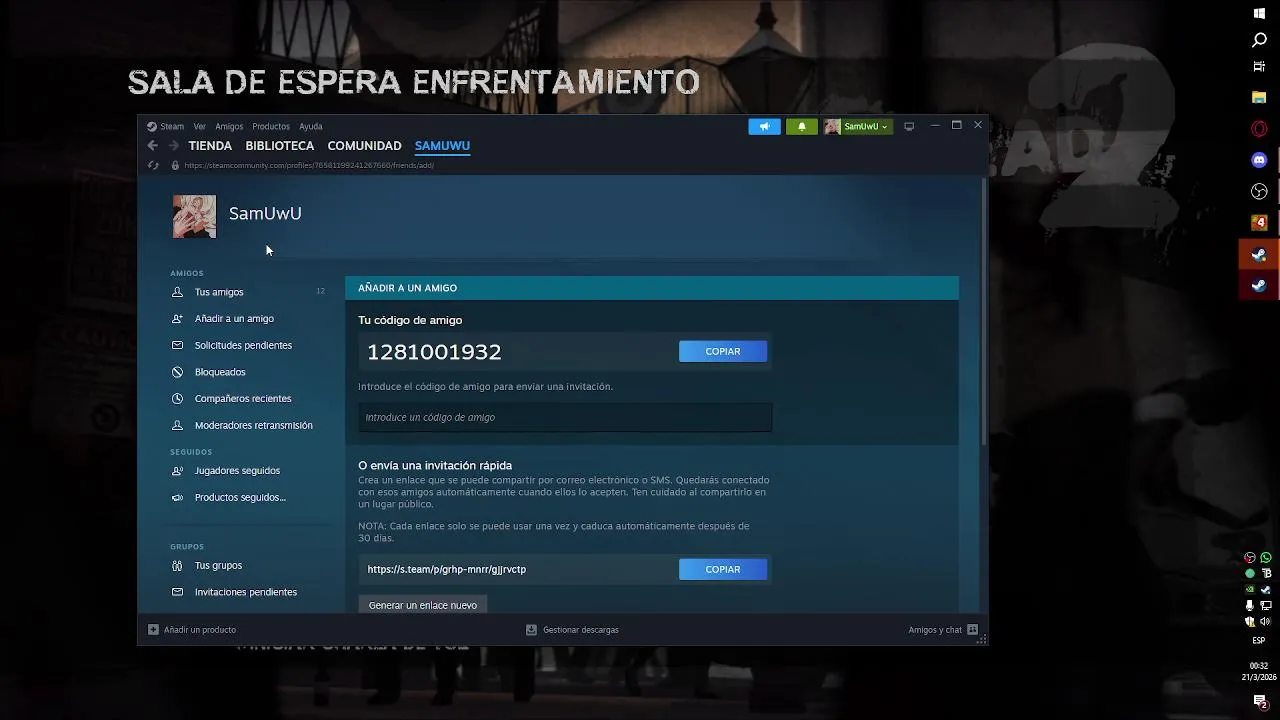Click the Amigos y chat icon
Viewport: 1280px width, 720px height.
(972, 630)
